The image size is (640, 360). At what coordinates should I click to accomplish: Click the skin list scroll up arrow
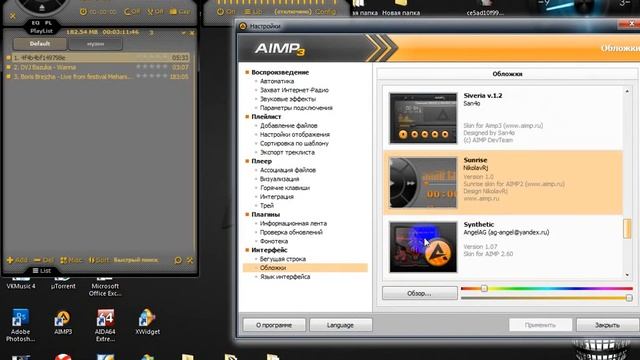(x=627, y=91)
